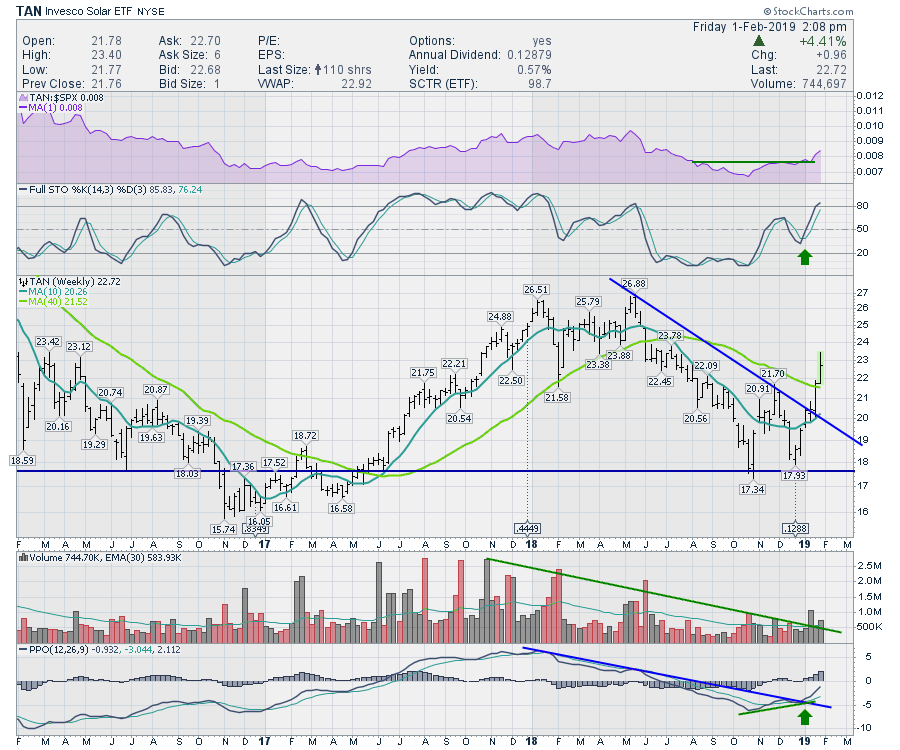Click the Annual Dividend value 0.12879
This screenshot has height=750, width=900.
click(x=529, y=55)
